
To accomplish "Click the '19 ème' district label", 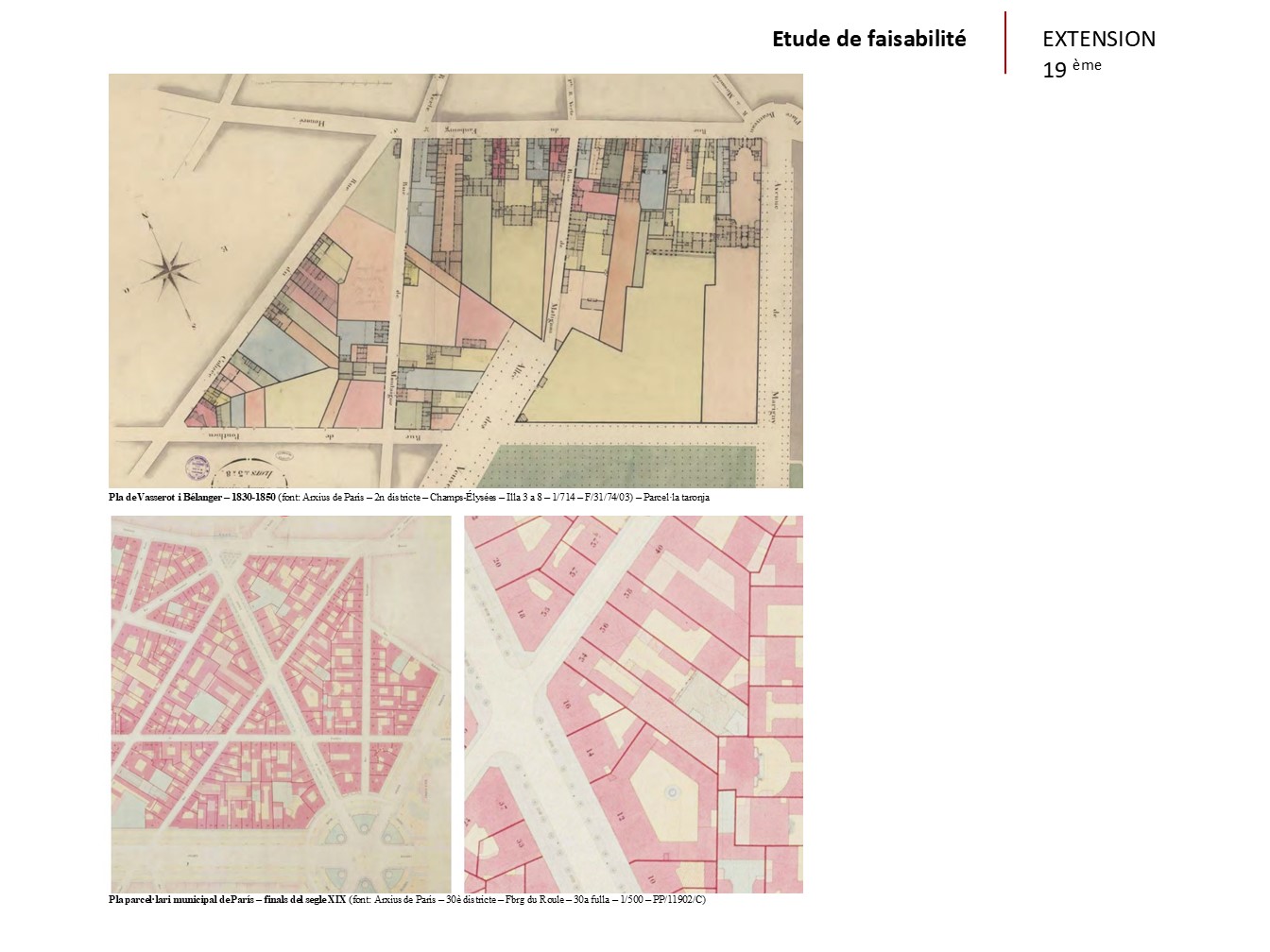I will coord(1072,68).
